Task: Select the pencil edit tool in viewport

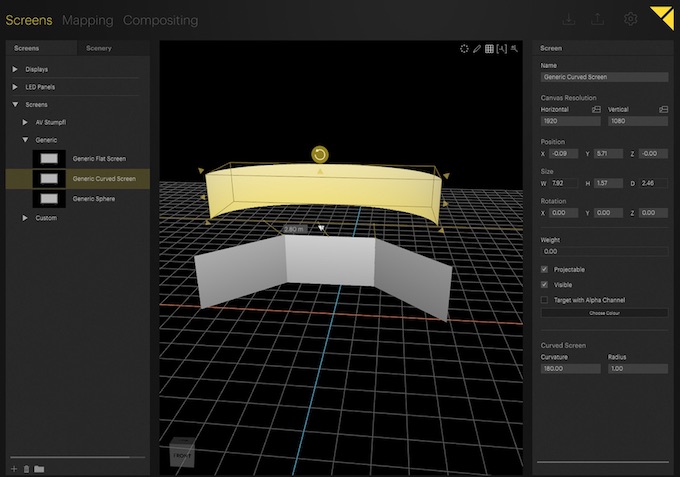Action: [477, 48]
